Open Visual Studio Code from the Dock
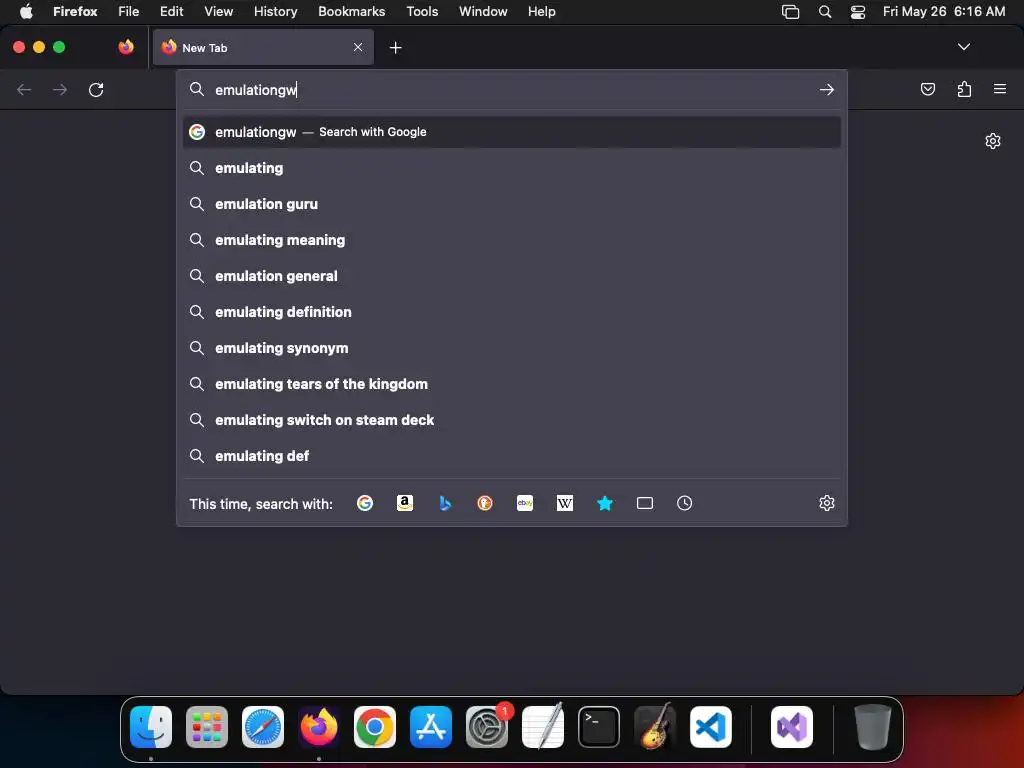This screenshot has height=768, width=1024. tap(711, 727)
